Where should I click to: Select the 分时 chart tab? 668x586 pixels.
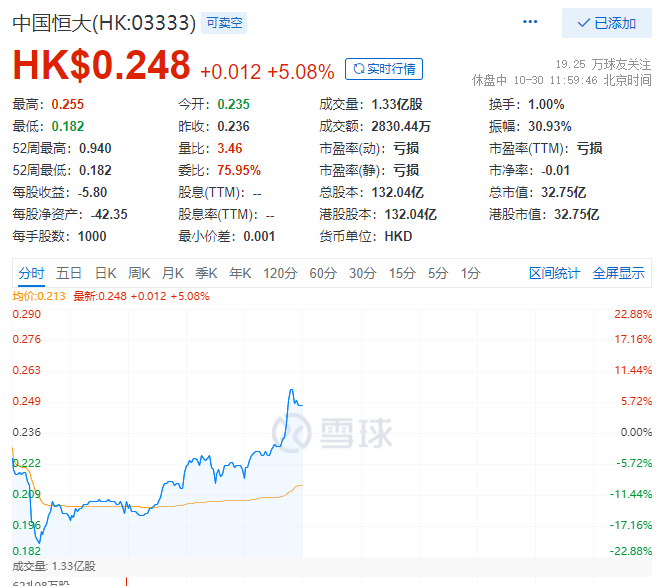31,273
